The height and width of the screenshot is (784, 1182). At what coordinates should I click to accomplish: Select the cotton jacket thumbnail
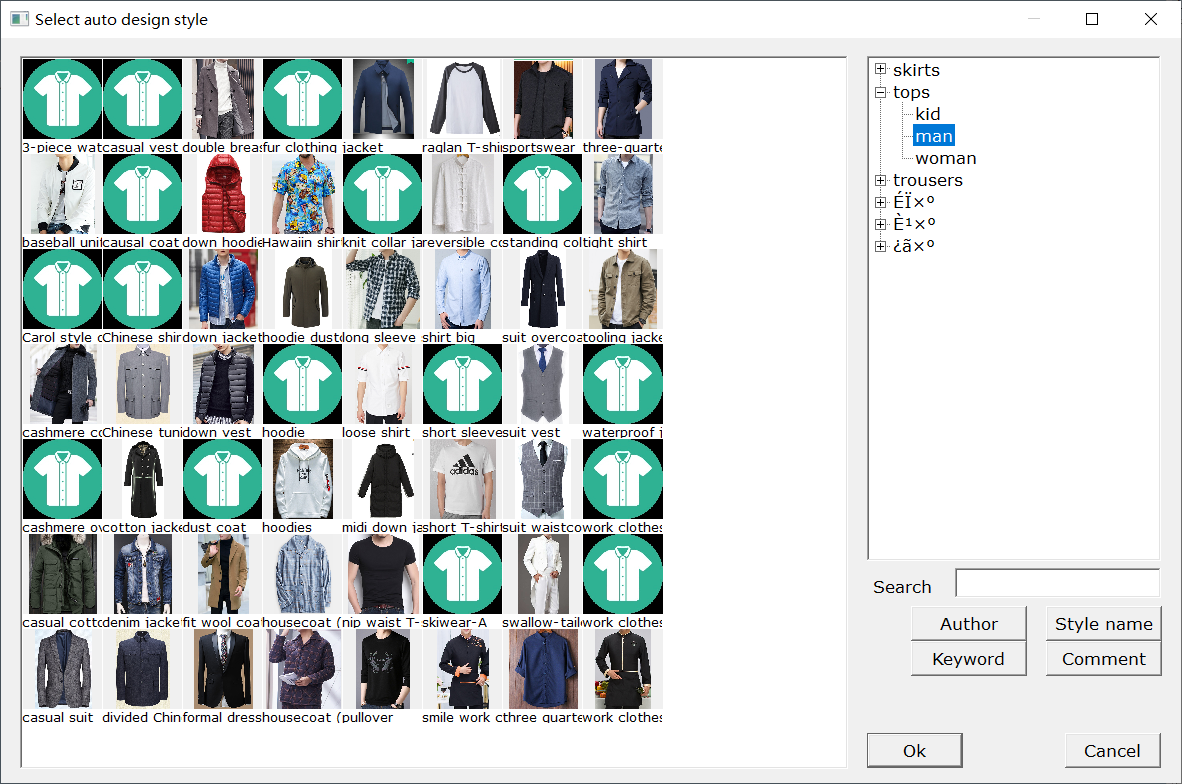[142, 479]
